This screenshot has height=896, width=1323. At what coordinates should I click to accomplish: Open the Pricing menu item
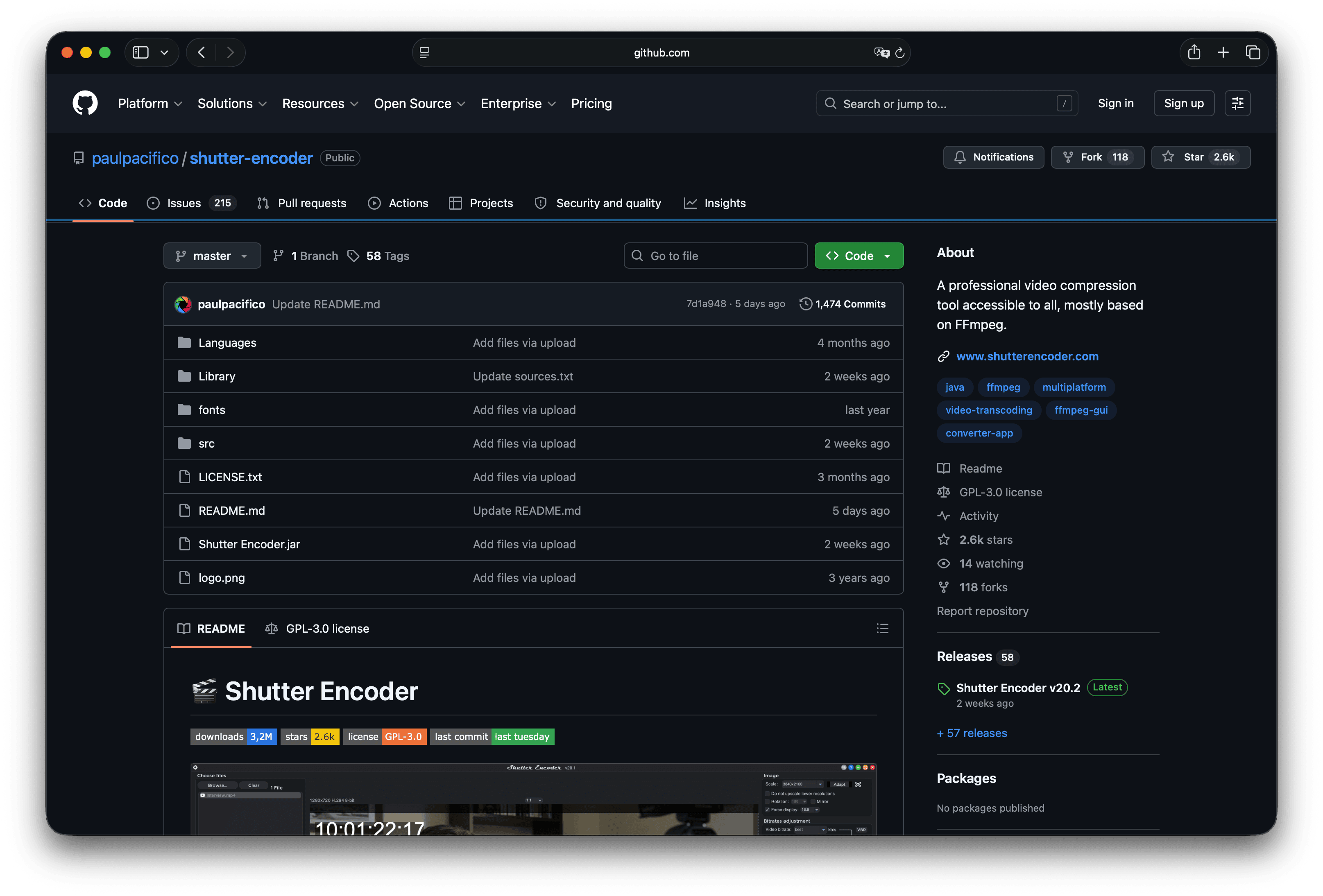click(x=591, y=104)
